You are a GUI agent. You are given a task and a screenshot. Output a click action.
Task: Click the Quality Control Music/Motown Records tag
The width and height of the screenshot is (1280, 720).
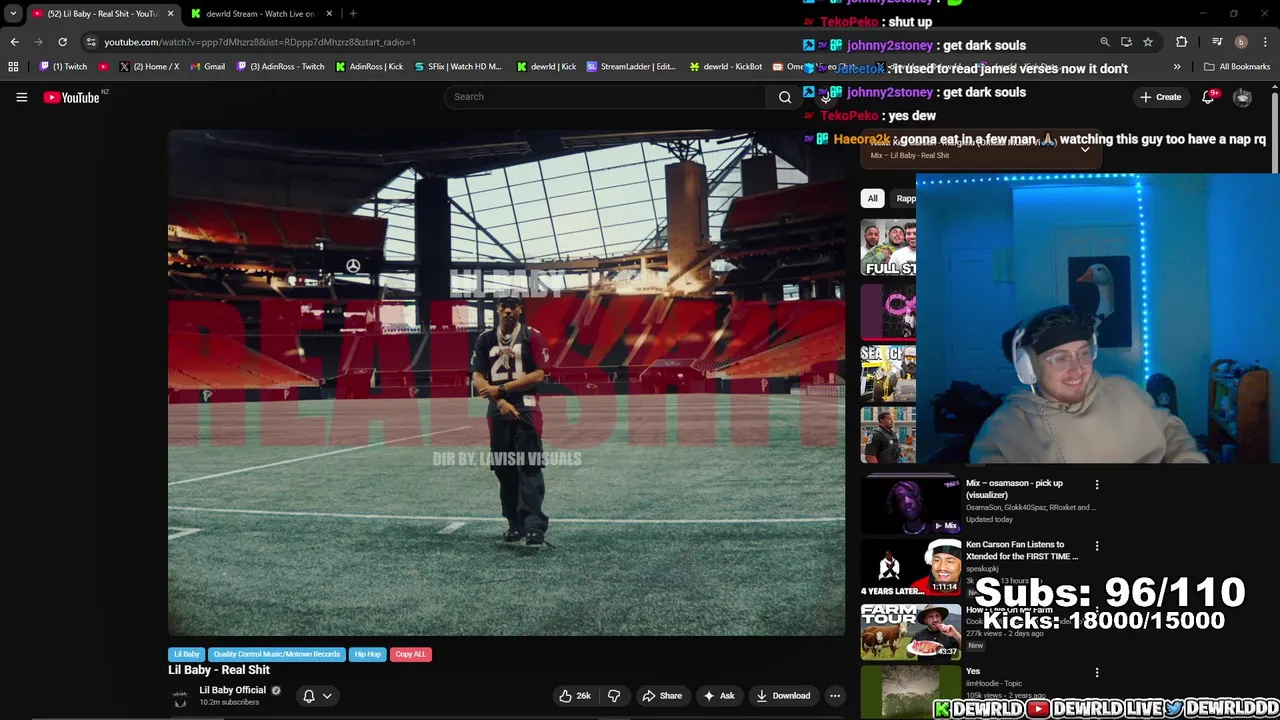276,654
